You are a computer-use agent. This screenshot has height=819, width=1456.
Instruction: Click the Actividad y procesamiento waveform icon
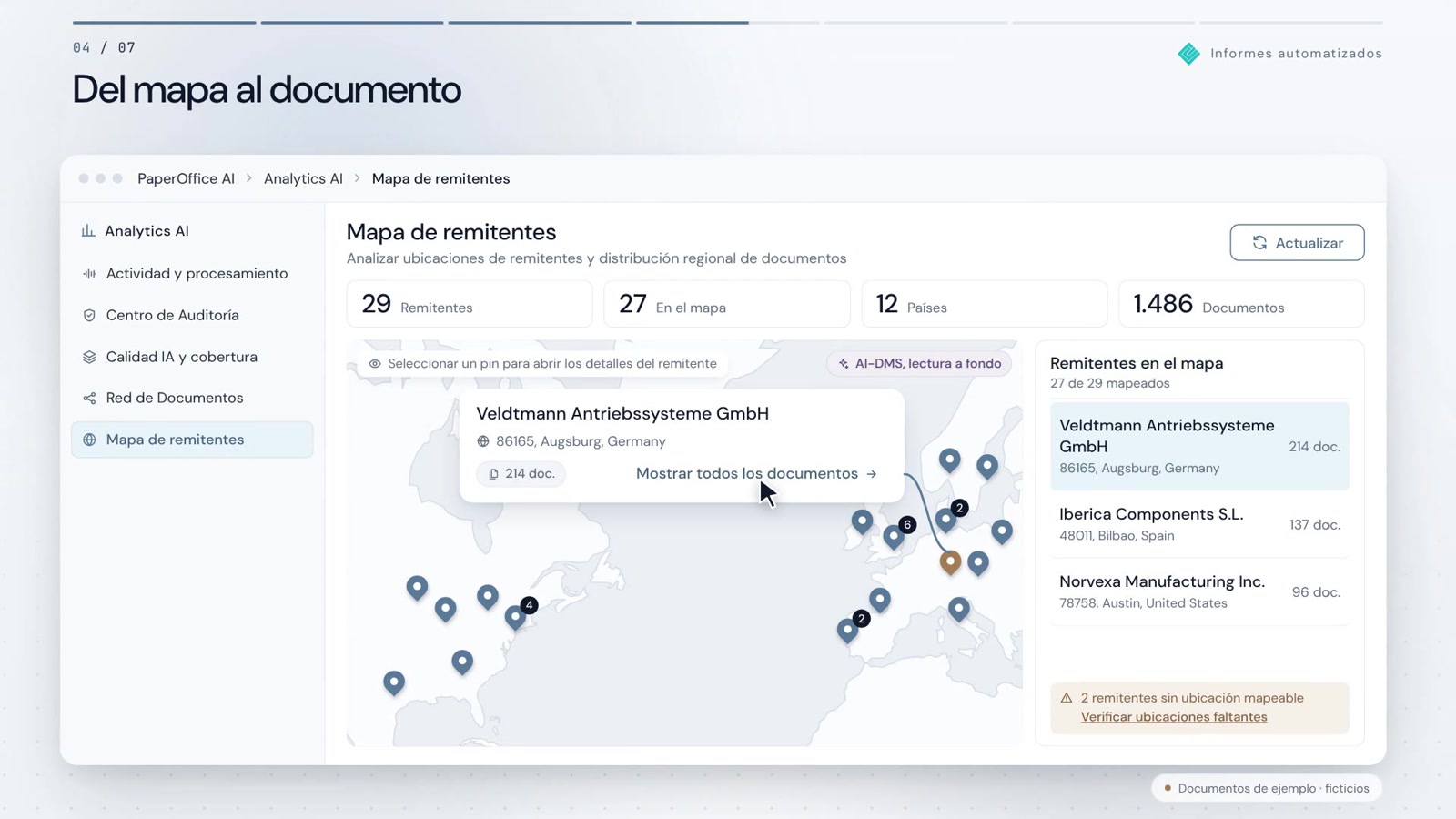[89, 273]
